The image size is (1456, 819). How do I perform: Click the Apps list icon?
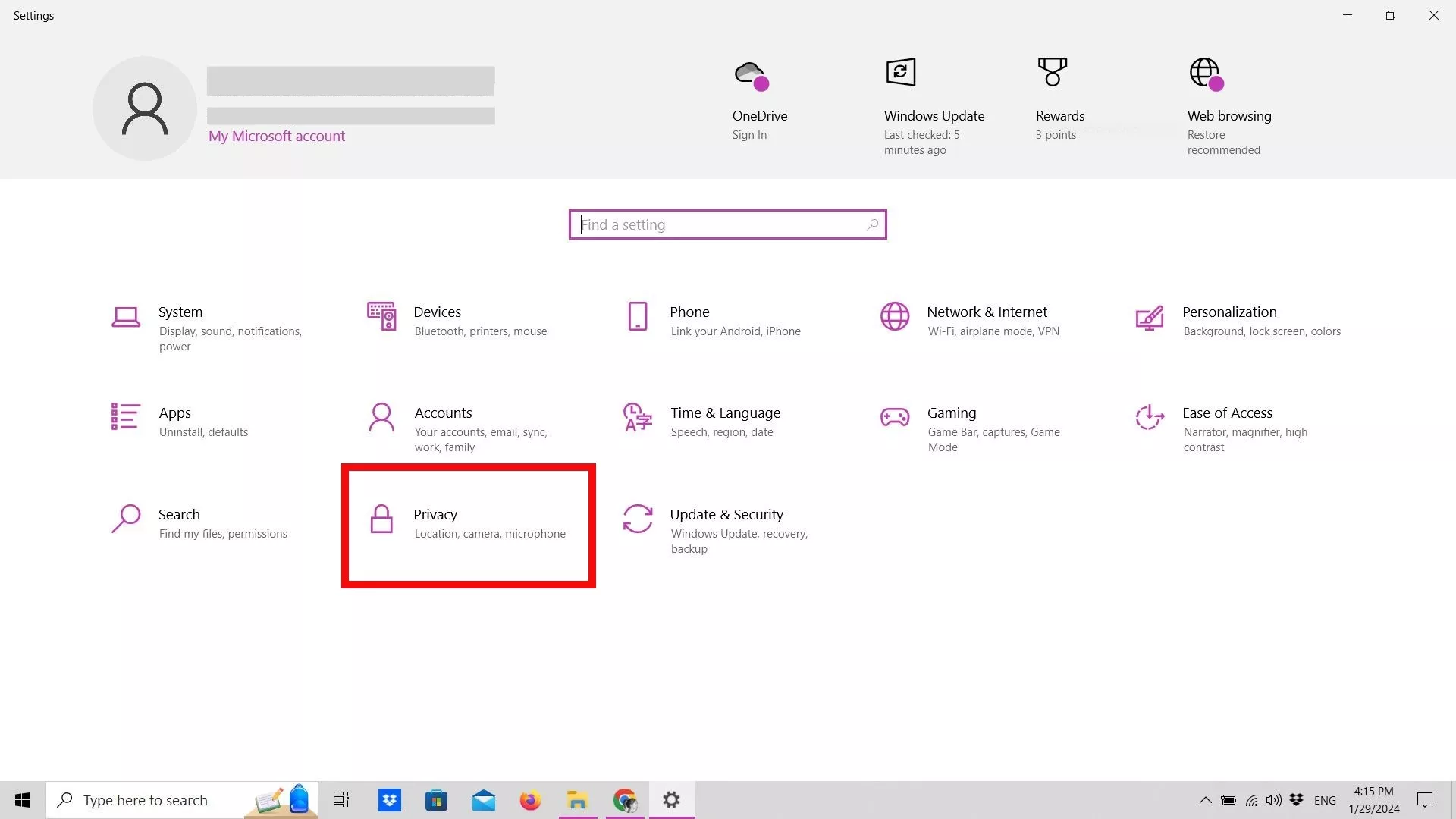click(126, 416)
